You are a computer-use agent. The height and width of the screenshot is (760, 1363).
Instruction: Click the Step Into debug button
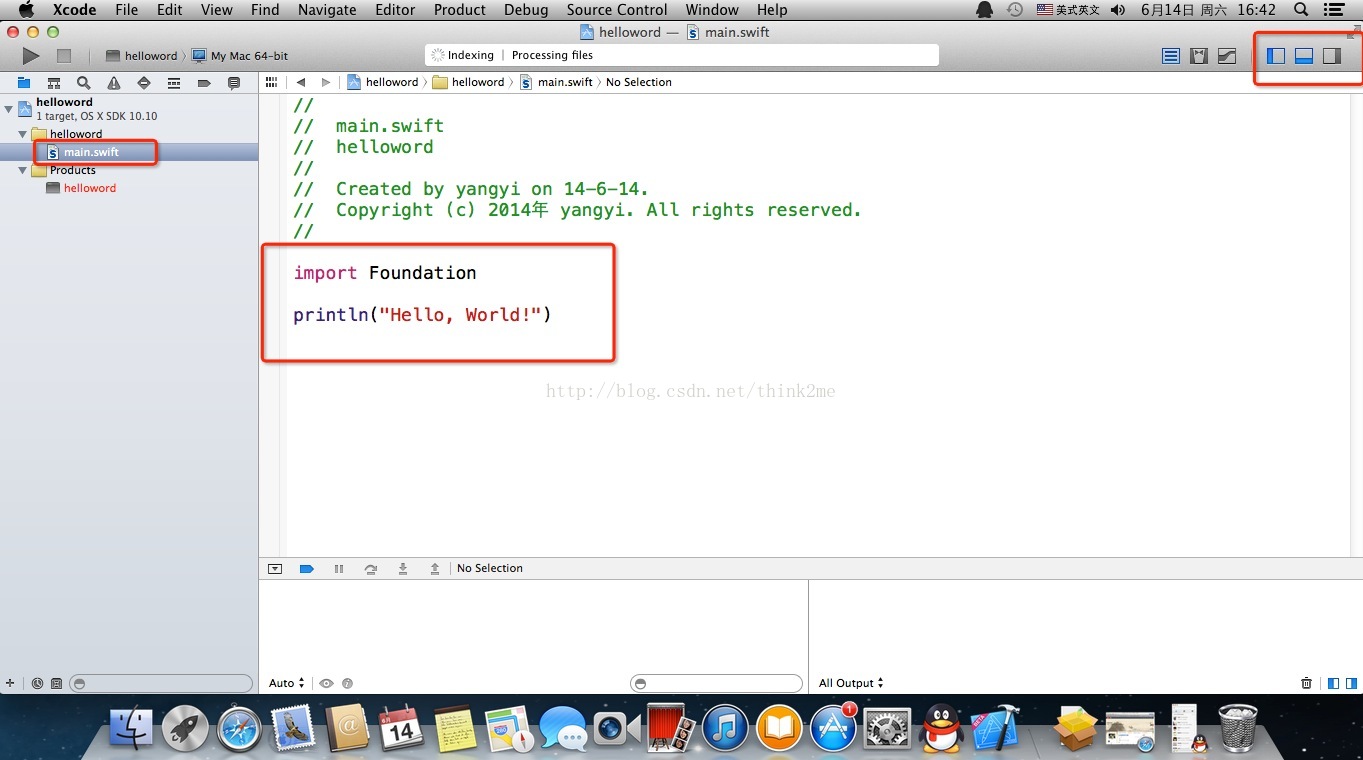(403, 568)
